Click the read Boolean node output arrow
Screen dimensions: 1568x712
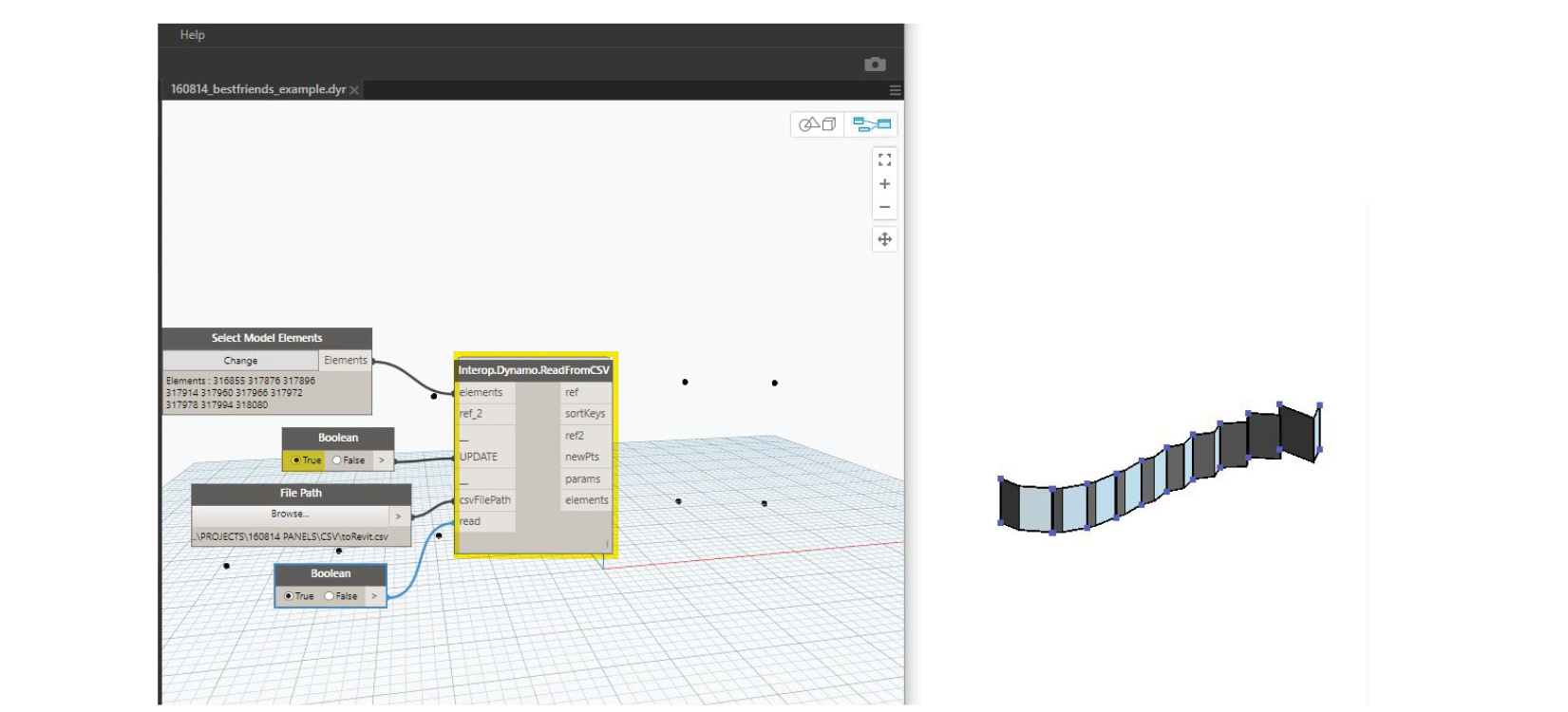click(374, 596)
